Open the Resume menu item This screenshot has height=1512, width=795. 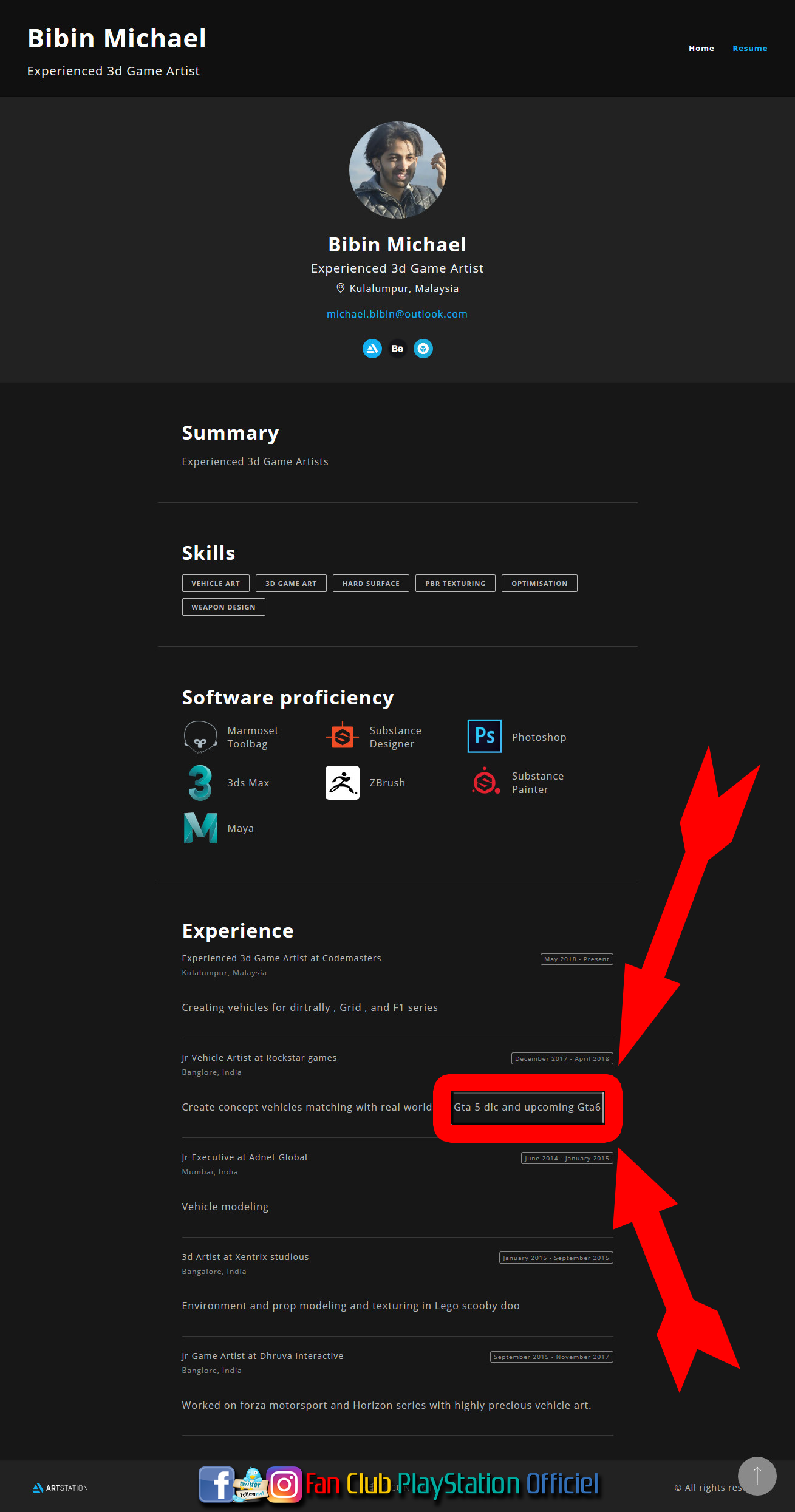point(750,48)
